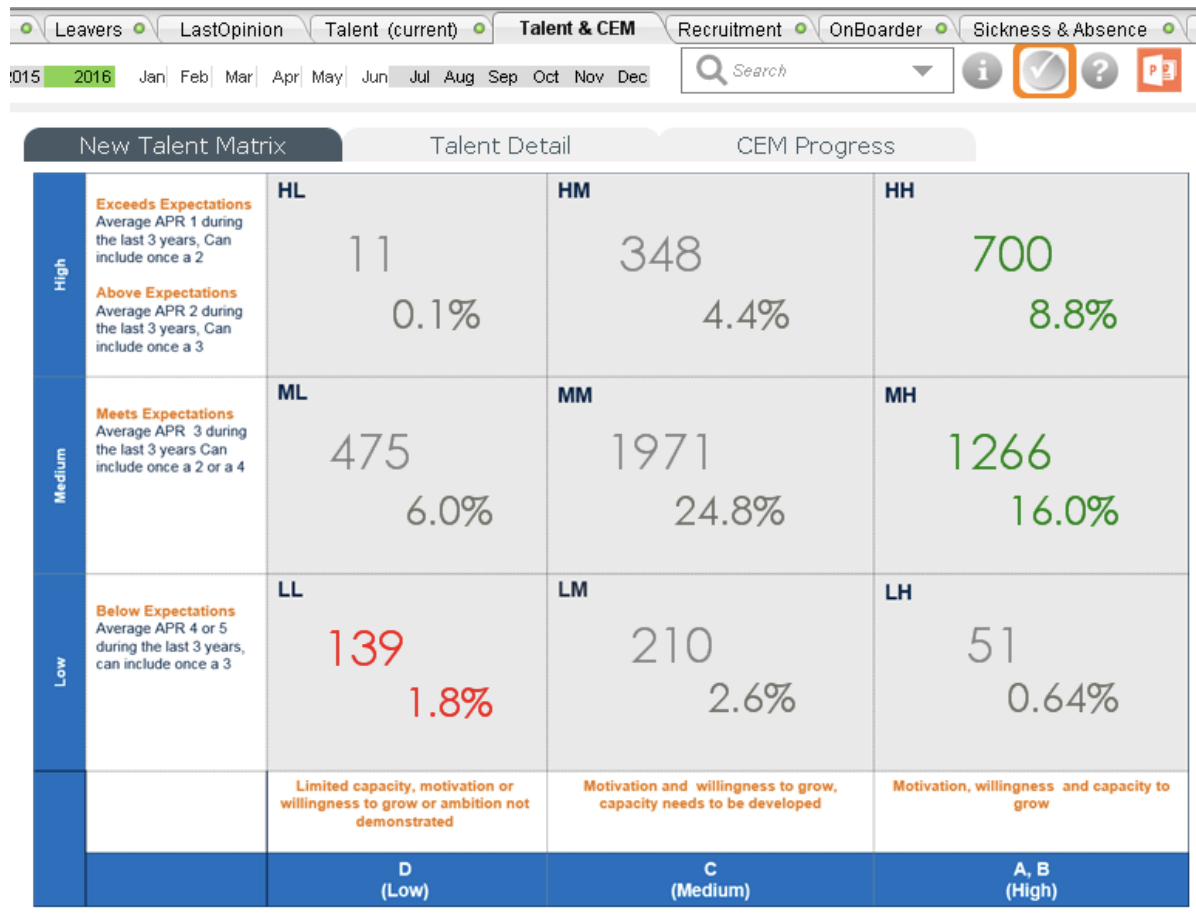The width and height of the screenshot is (1196, 914).
Task: Click inside the Search text field
Action: pos(810,71)
